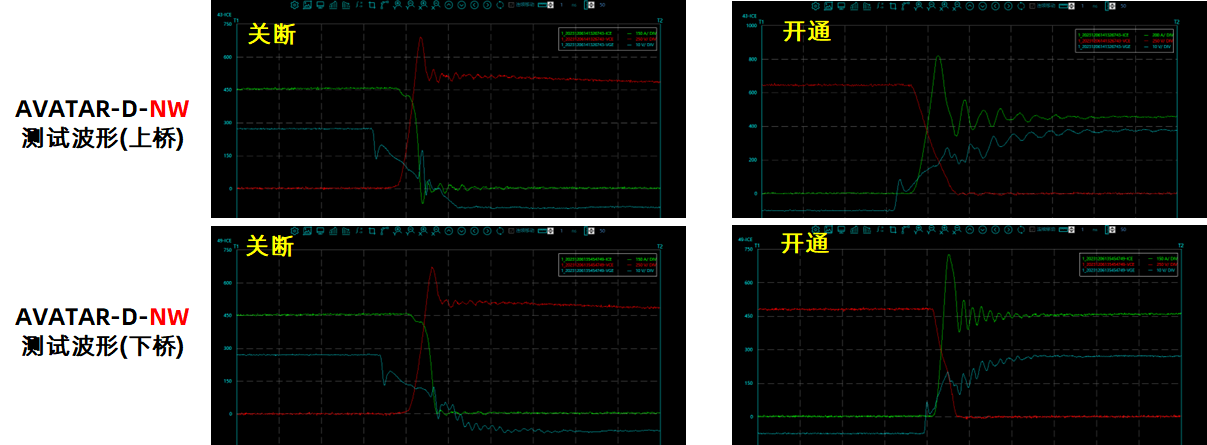Open settings gear in lower-bridge turn-on panel
The width and height of the screenshot is (1207, 445).
tap(816, 229)
